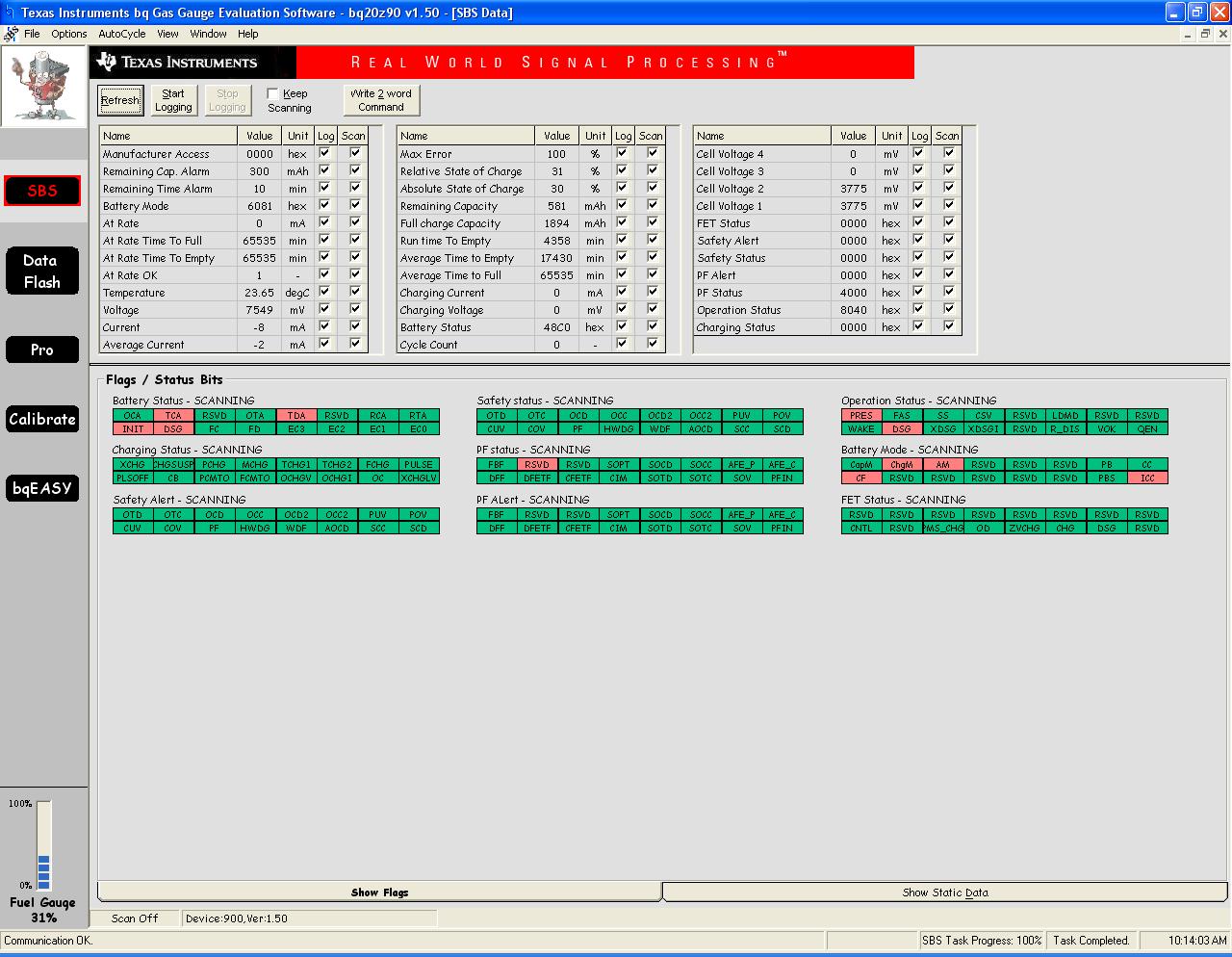This screenshot has height=957, width=1232.
Task: Click the Fuel Gauge level bar
Action: pos(44,846)
